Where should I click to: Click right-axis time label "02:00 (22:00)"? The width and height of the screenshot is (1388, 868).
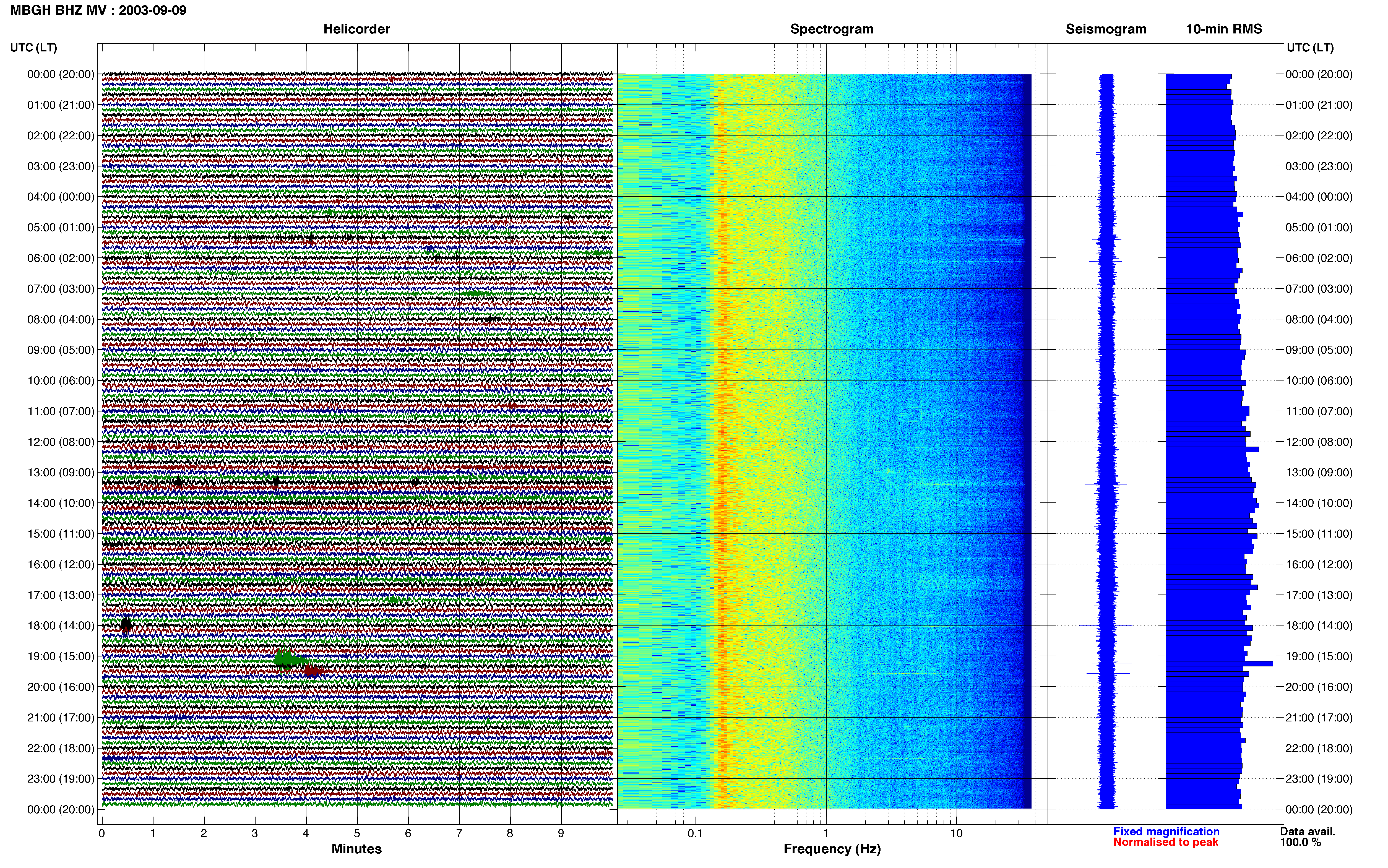tap(1319, 135)
